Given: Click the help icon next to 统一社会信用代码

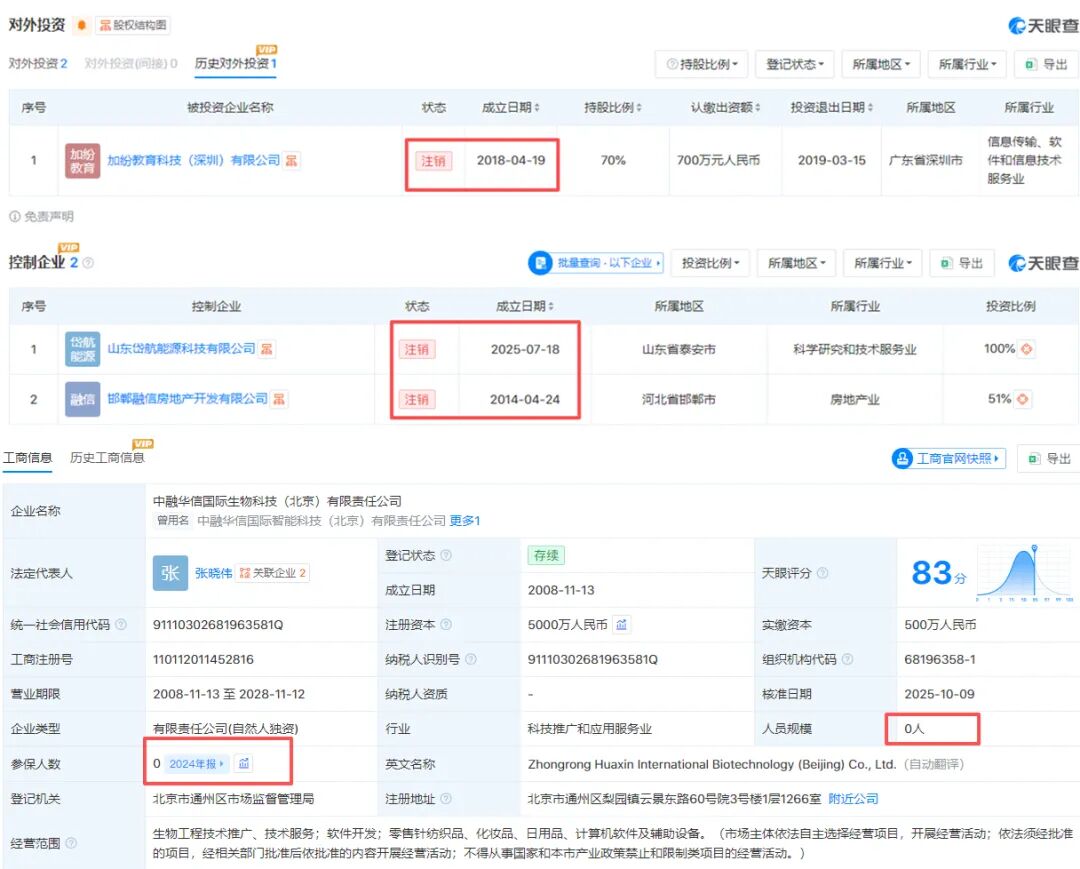Looking at the screenshot, I should click(121, 625).
